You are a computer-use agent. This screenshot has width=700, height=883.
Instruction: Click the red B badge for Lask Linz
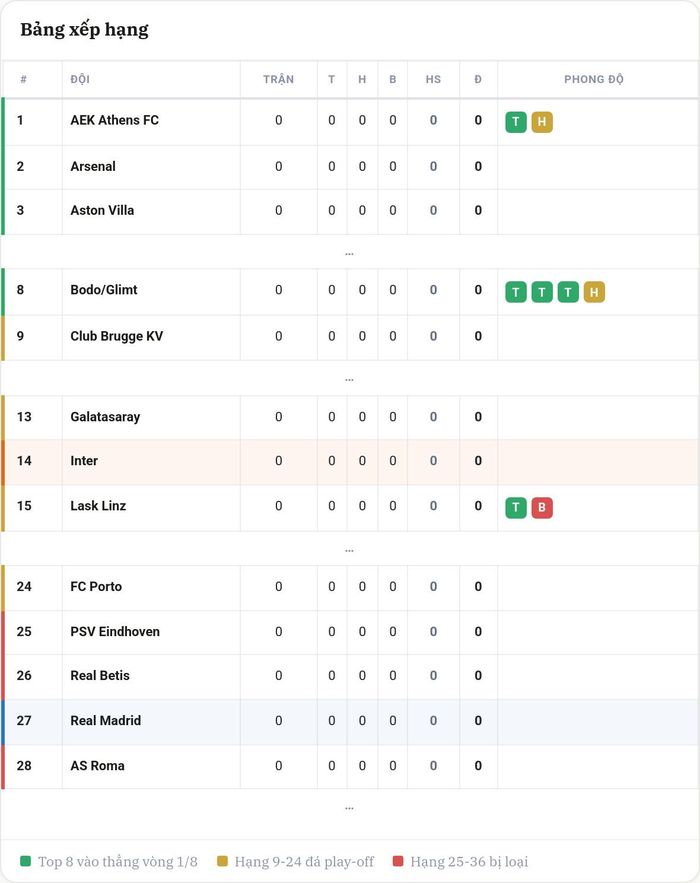pos(542,507)
